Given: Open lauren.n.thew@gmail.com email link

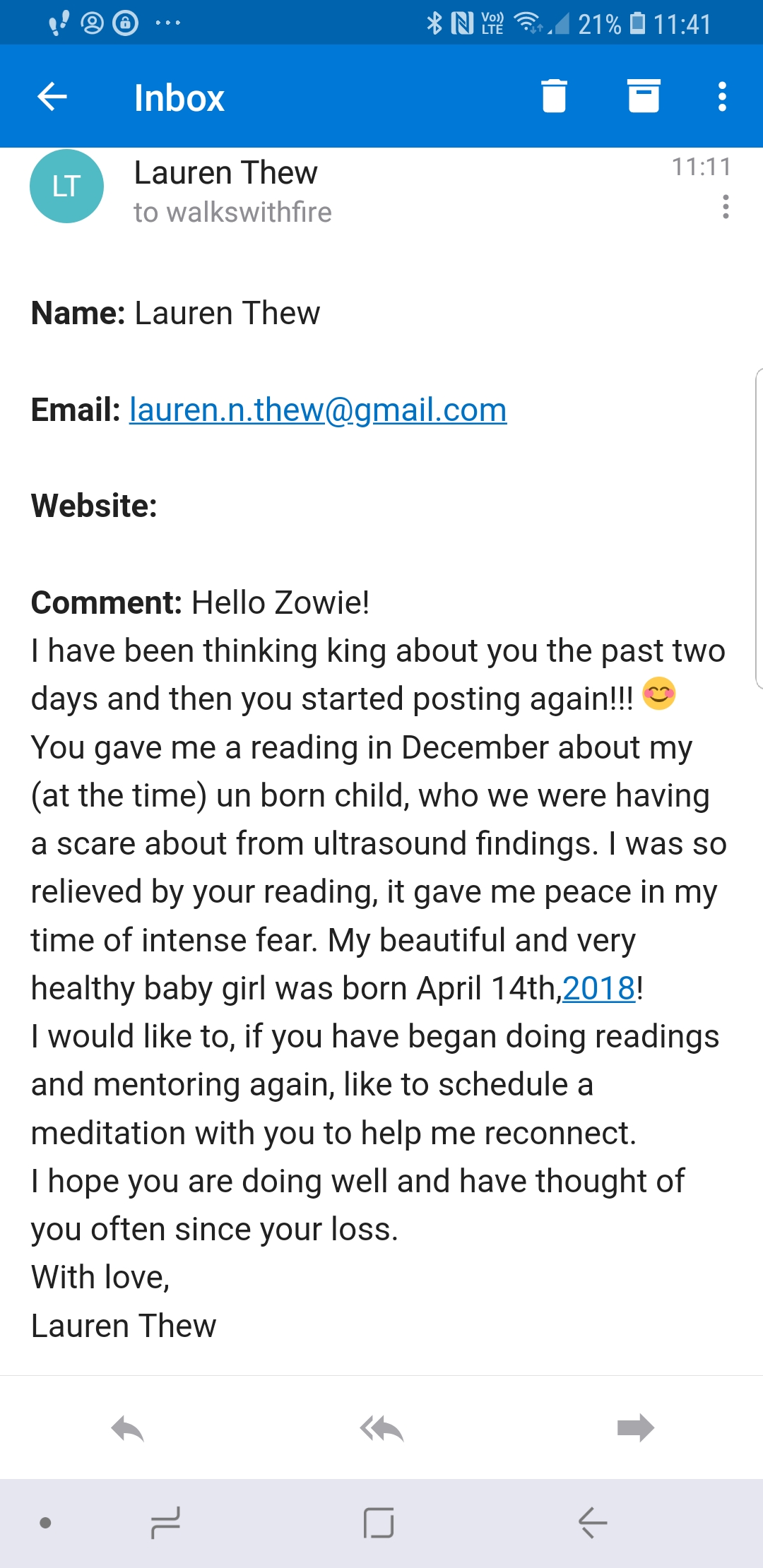Looking at the screenshot, I should (318, 410).
